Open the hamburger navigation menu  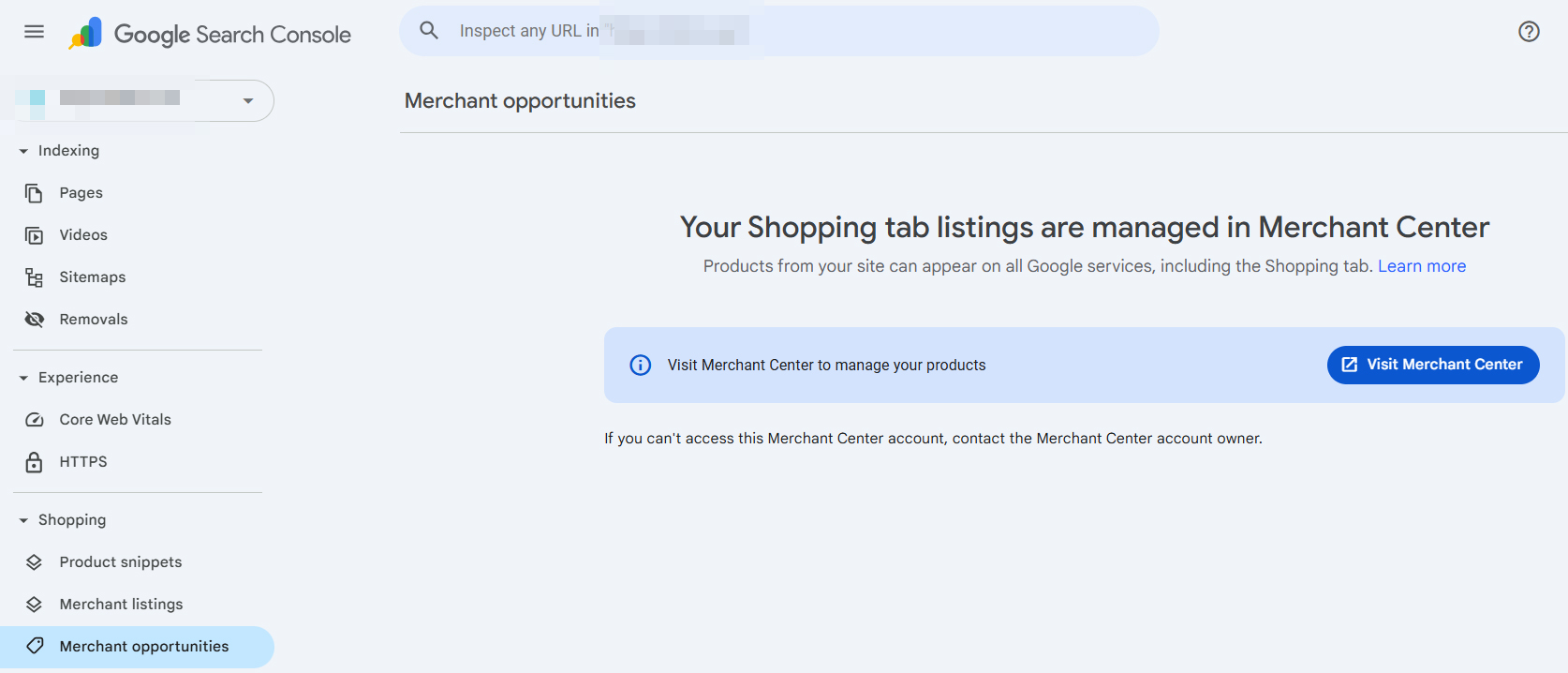34,31
